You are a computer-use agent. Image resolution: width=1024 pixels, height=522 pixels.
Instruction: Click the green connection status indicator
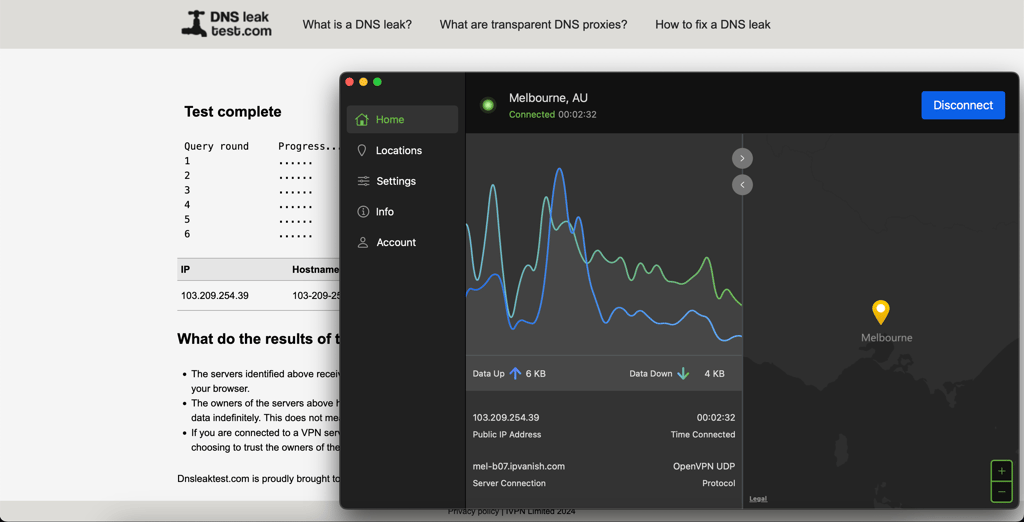click(487, 105)
